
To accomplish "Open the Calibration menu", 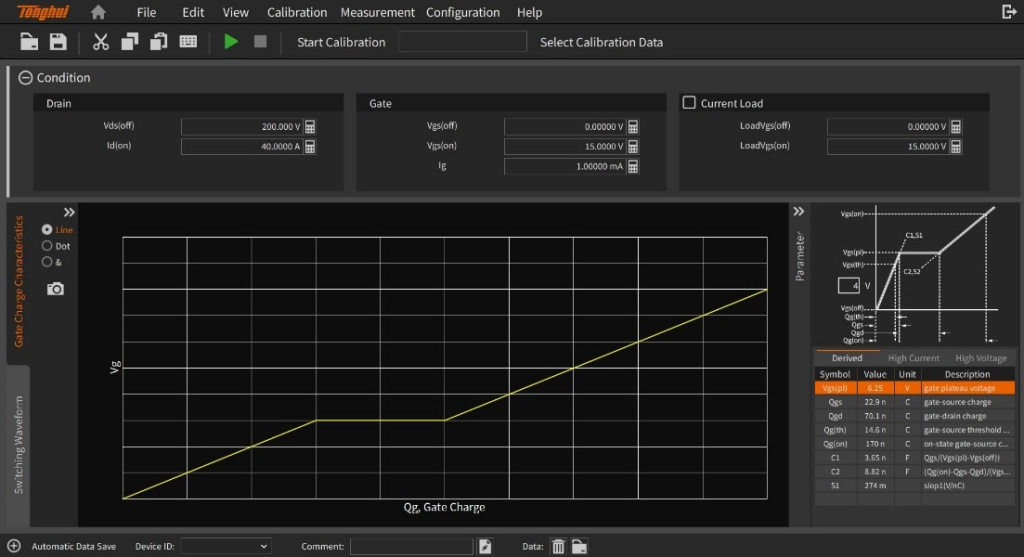I will tap(297, 12).
